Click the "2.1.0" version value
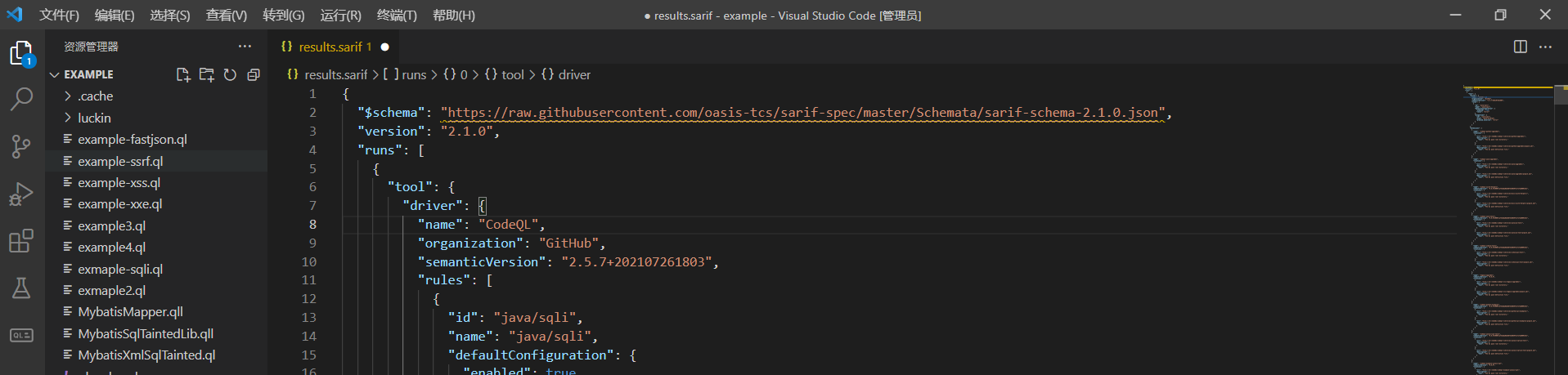The height and width of the screenshot is (375, 1568). (x=467, y=132)
